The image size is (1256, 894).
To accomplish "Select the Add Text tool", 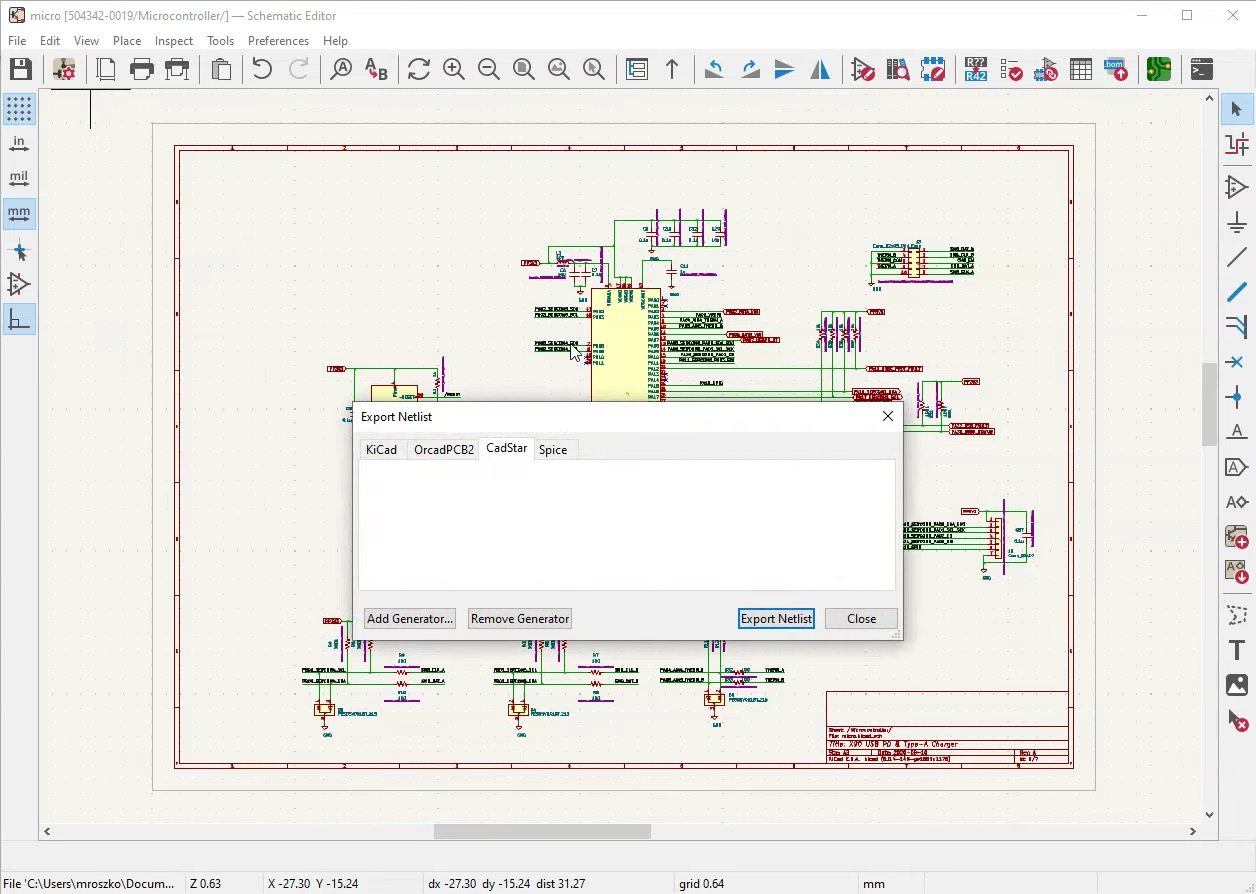I will (1237, 650).
